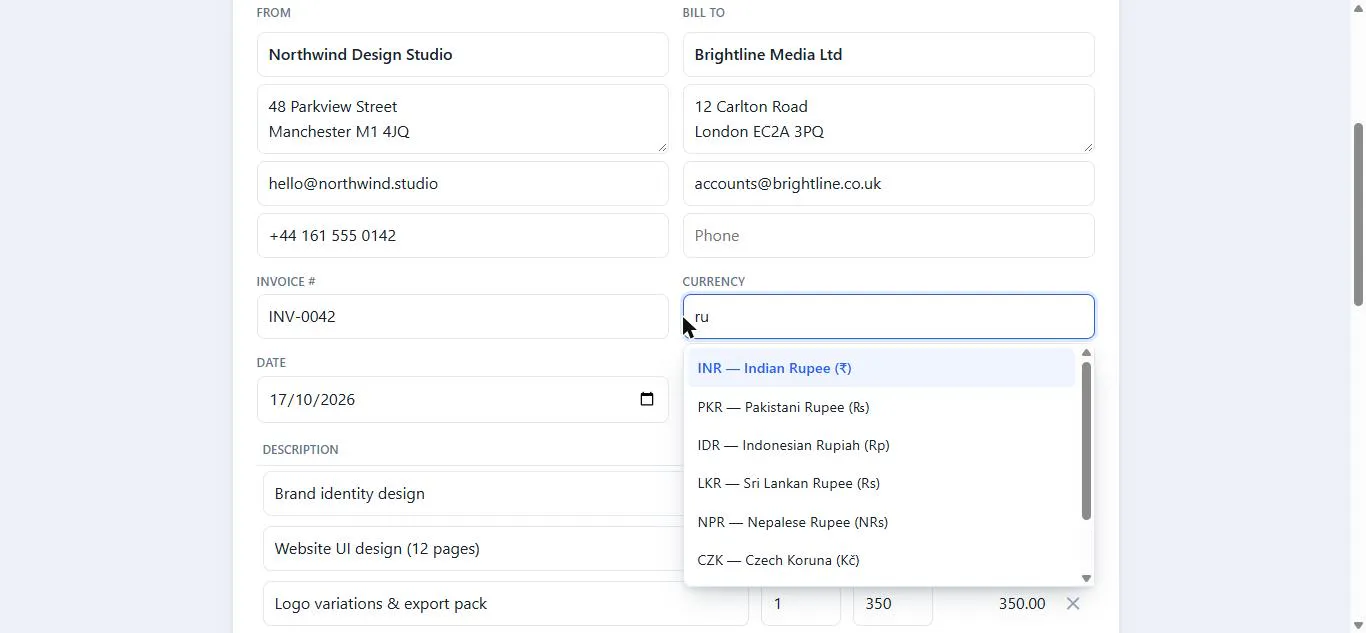The width and height of the screenshot is (1366, 633).
Task: Focus the currency search combo box
Action: (888, 316)
